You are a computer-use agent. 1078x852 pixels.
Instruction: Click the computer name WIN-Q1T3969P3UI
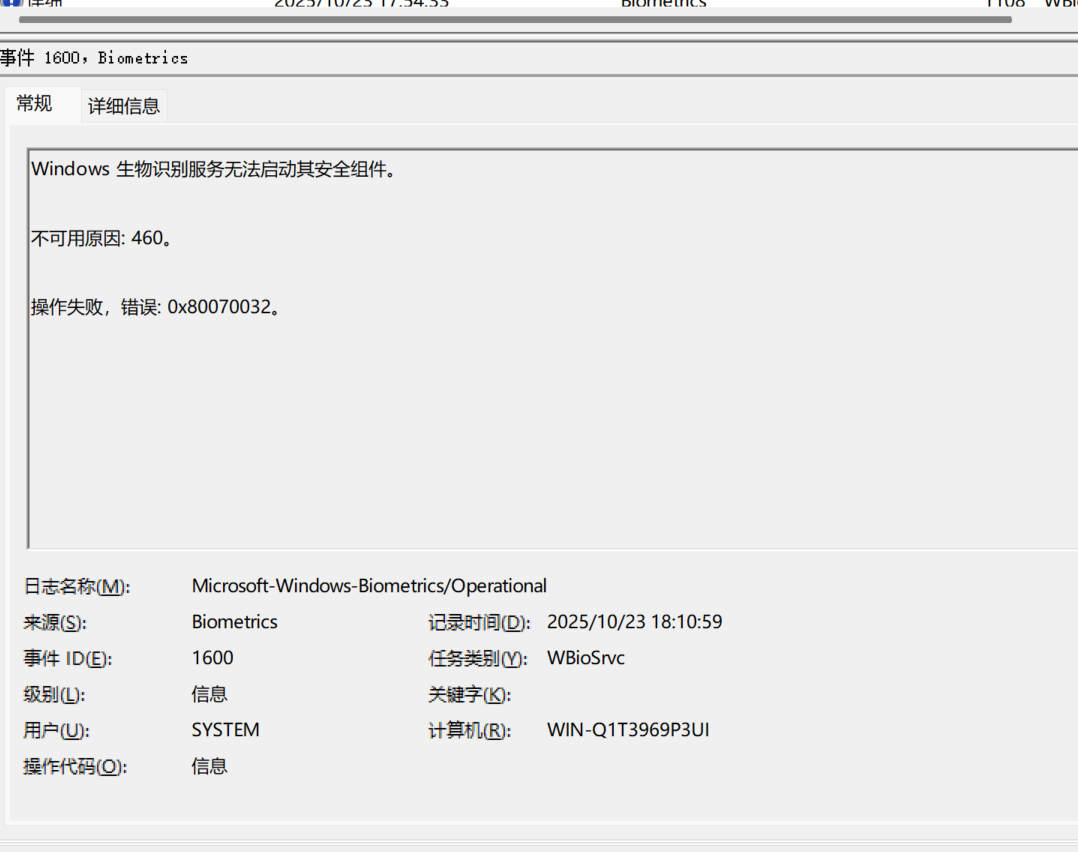point(628,730)
